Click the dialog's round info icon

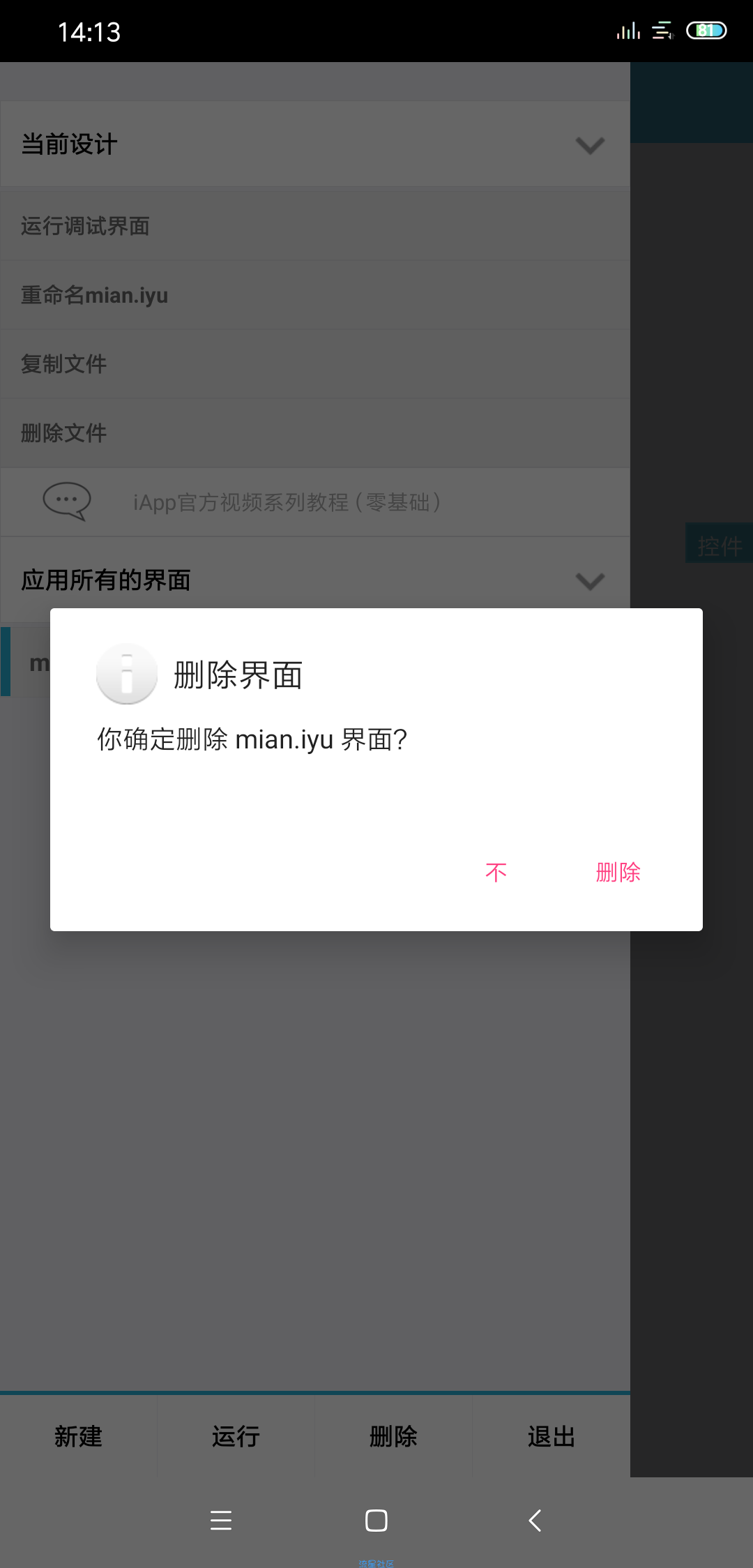click(x=127, y=674)
